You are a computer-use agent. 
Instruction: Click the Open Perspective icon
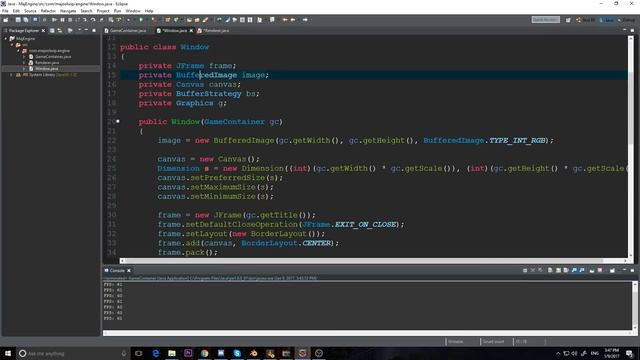coord(568,20)
